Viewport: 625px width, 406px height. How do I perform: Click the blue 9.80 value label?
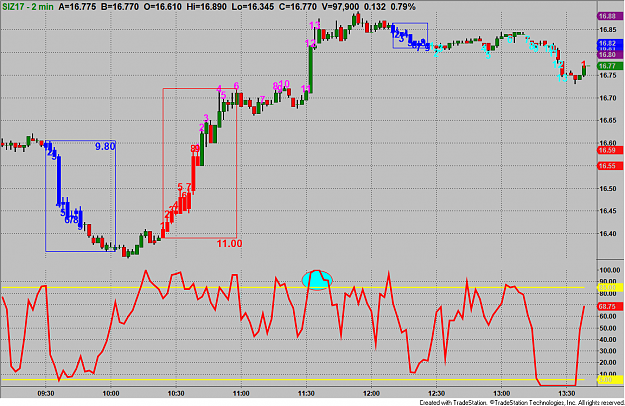pos(105,147)
